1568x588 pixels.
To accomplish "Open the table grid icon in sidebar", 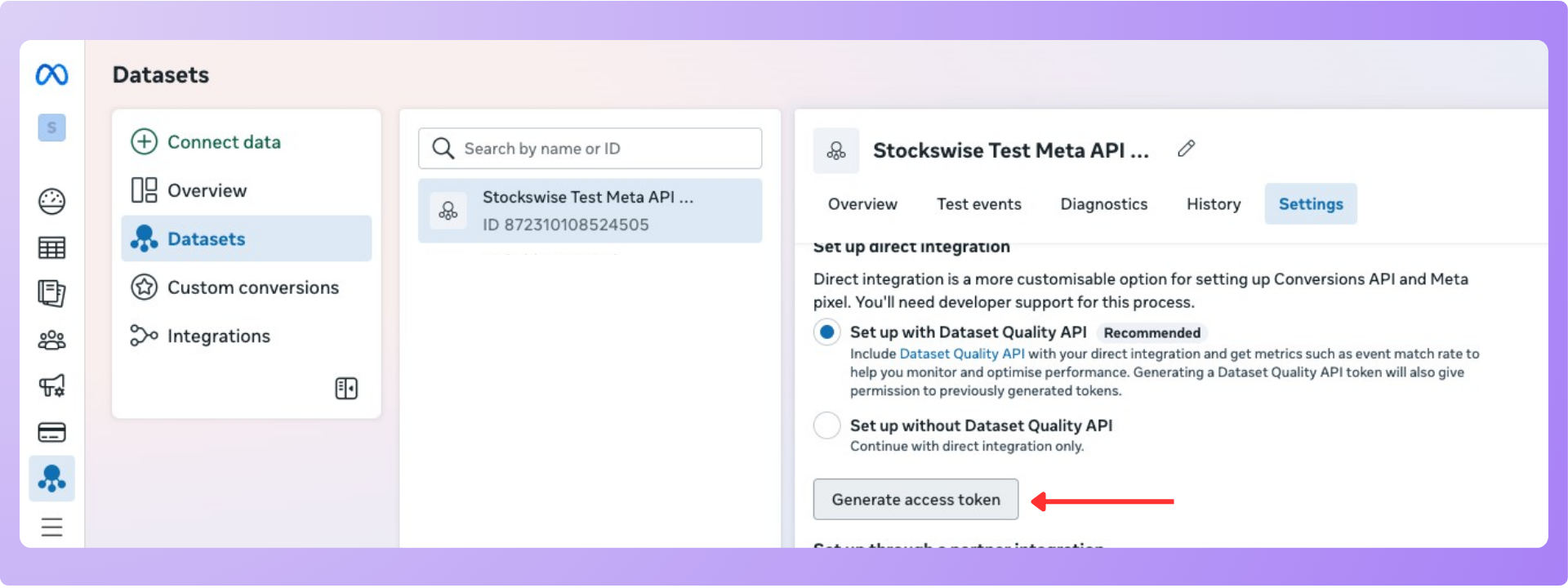I will 51,247.
